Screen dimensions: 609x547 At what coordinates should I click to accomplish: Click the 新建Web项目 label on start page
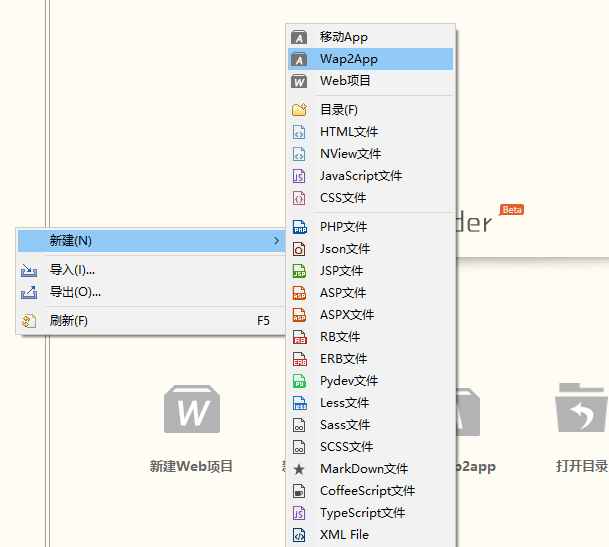pos(191,466)
